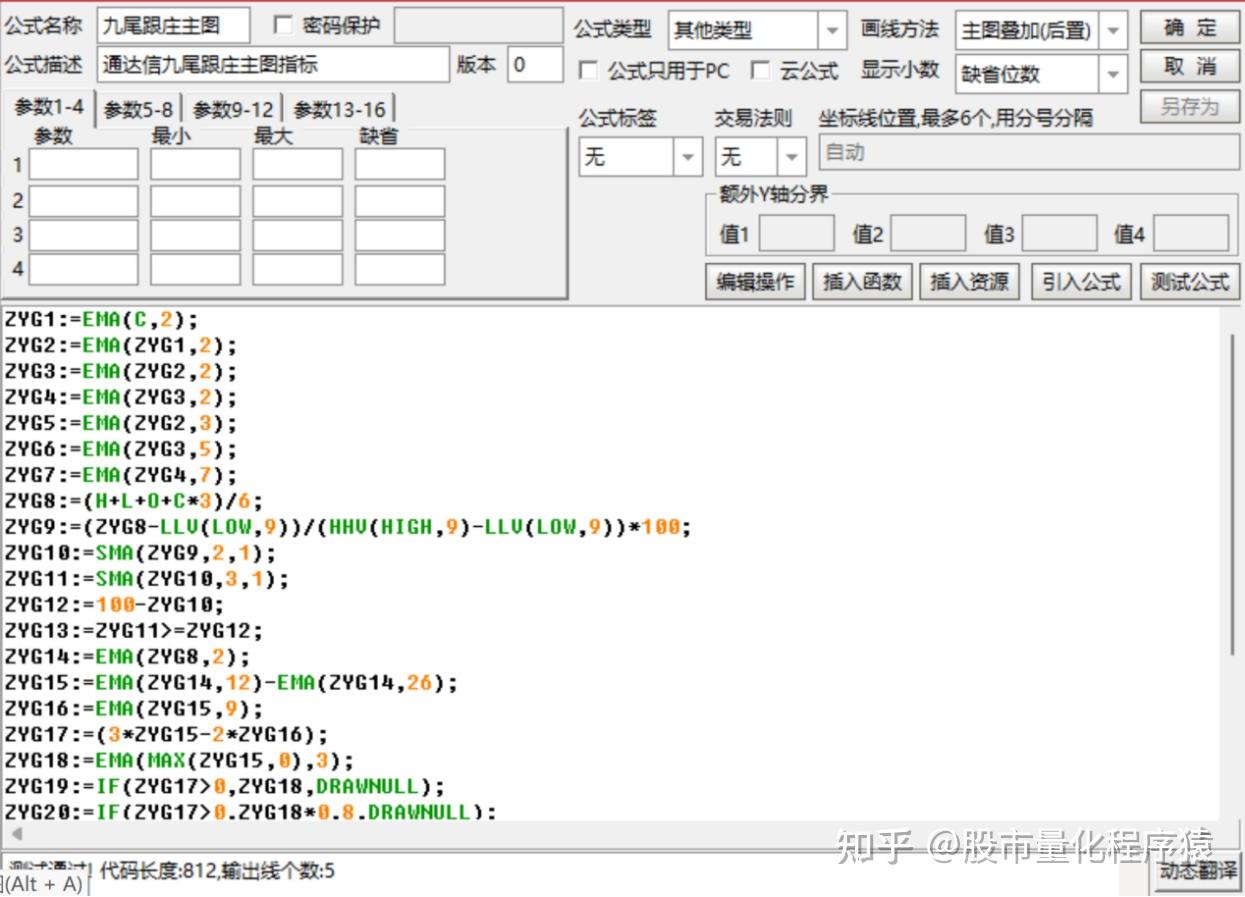Focus the 公式名称 input field
The image size is (1245, 897).
point(174,26)
